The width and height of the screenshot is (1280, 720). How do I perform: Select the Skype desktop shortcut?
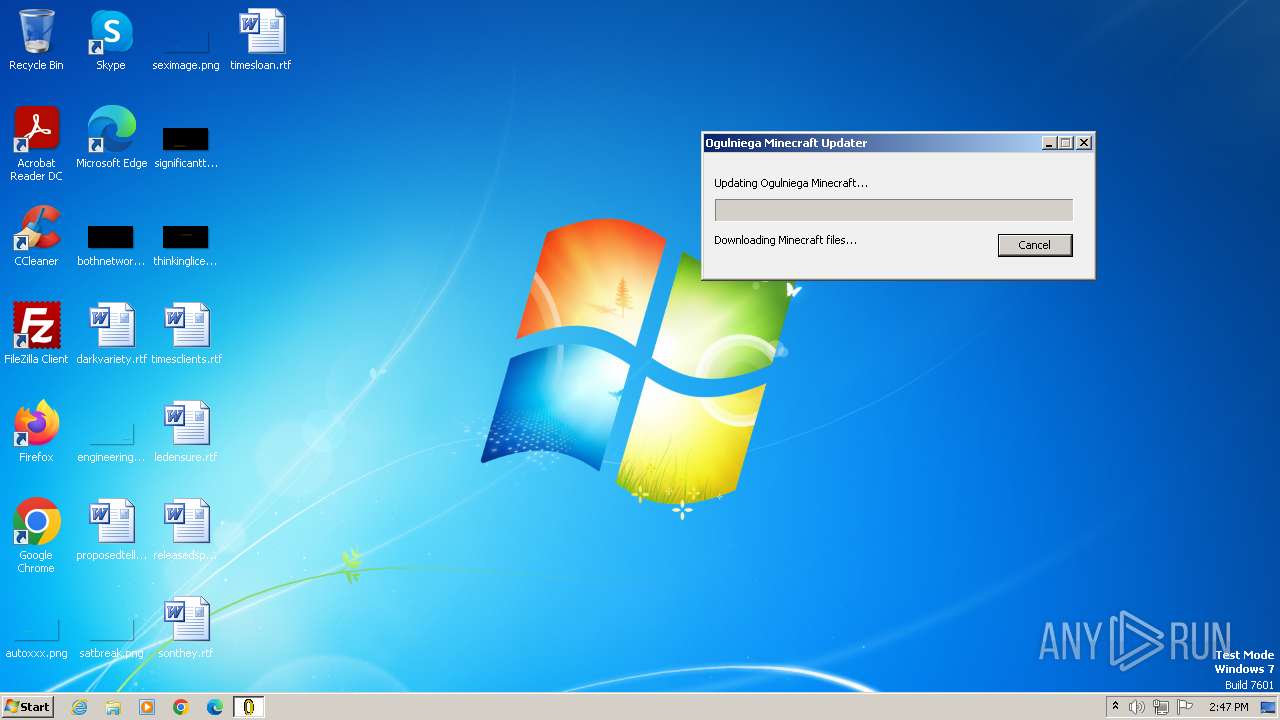[x=111, y=41]
